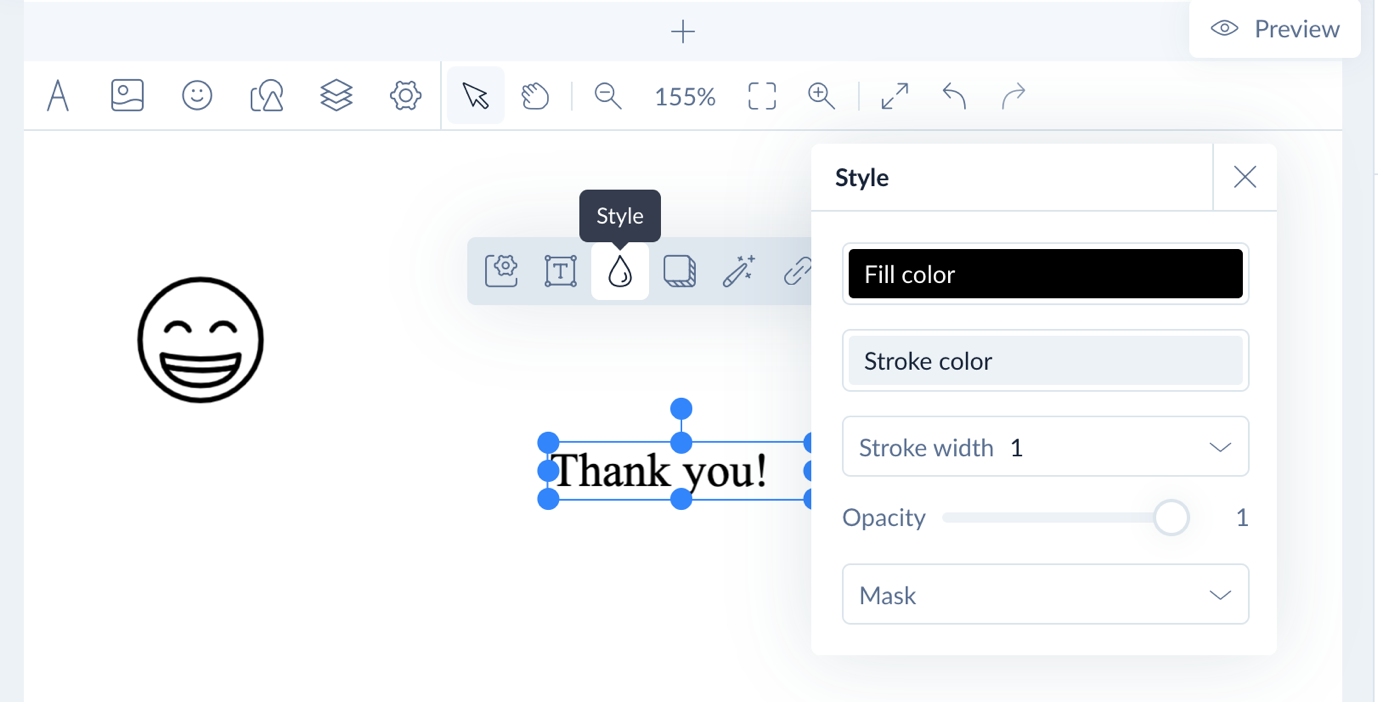
Task: Click the Opacity slider handle
Action: [1171, 518]
